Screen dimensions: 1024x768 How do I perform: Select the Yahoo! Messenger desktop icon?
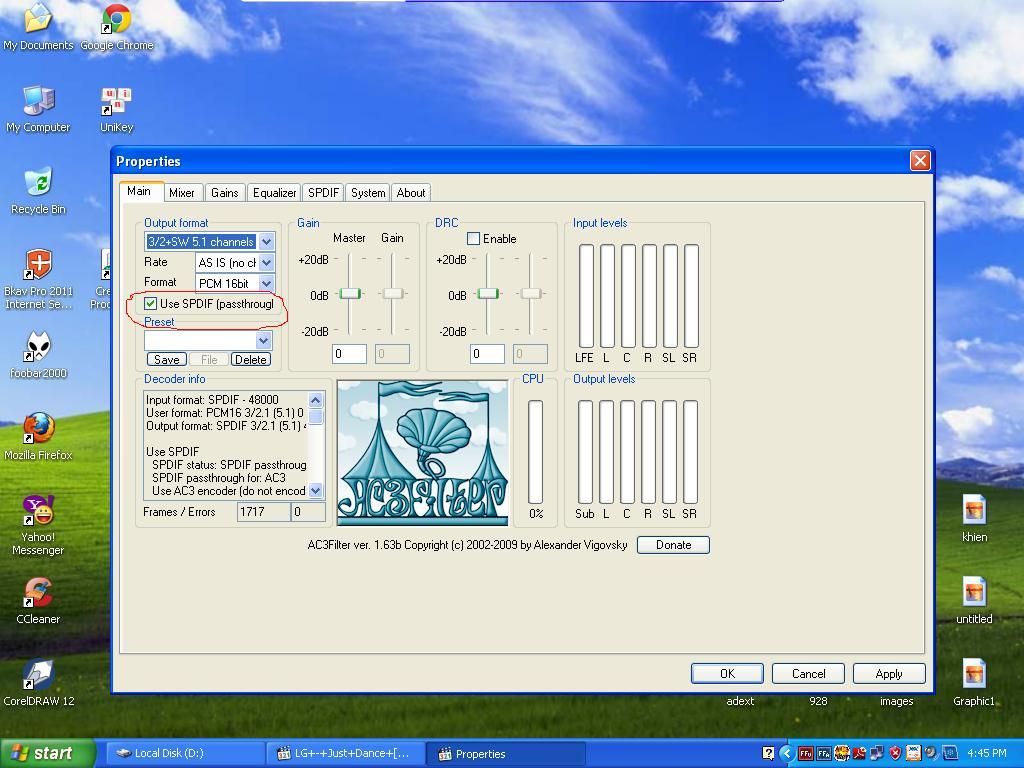point(38,525)
